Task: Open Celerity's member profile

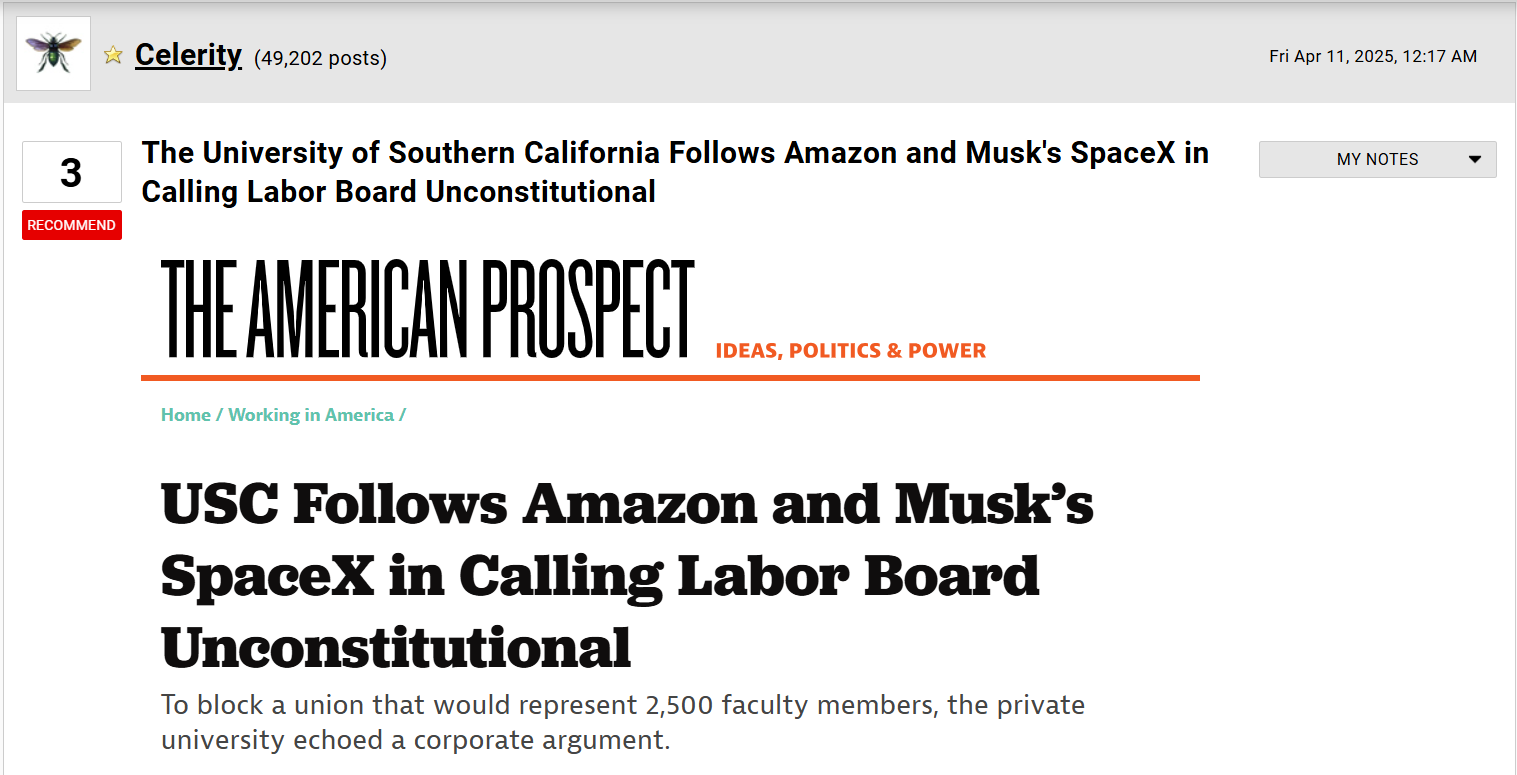Action: coord(188,56)
